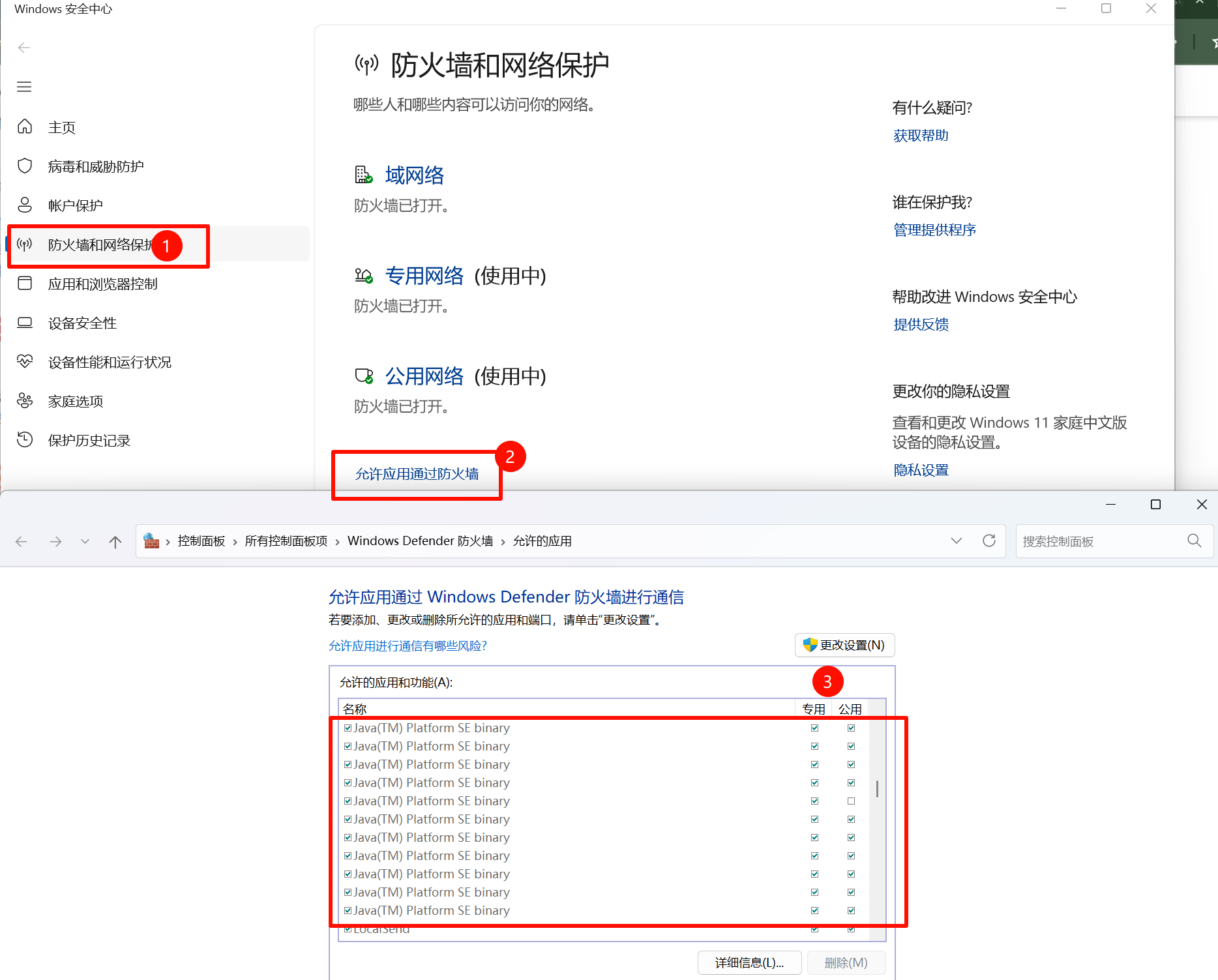Viewport: 1218px width, 980px height.
Task: Open the 允许应用进行通信有哪些风险 link
Action: (x=408, y=646)
